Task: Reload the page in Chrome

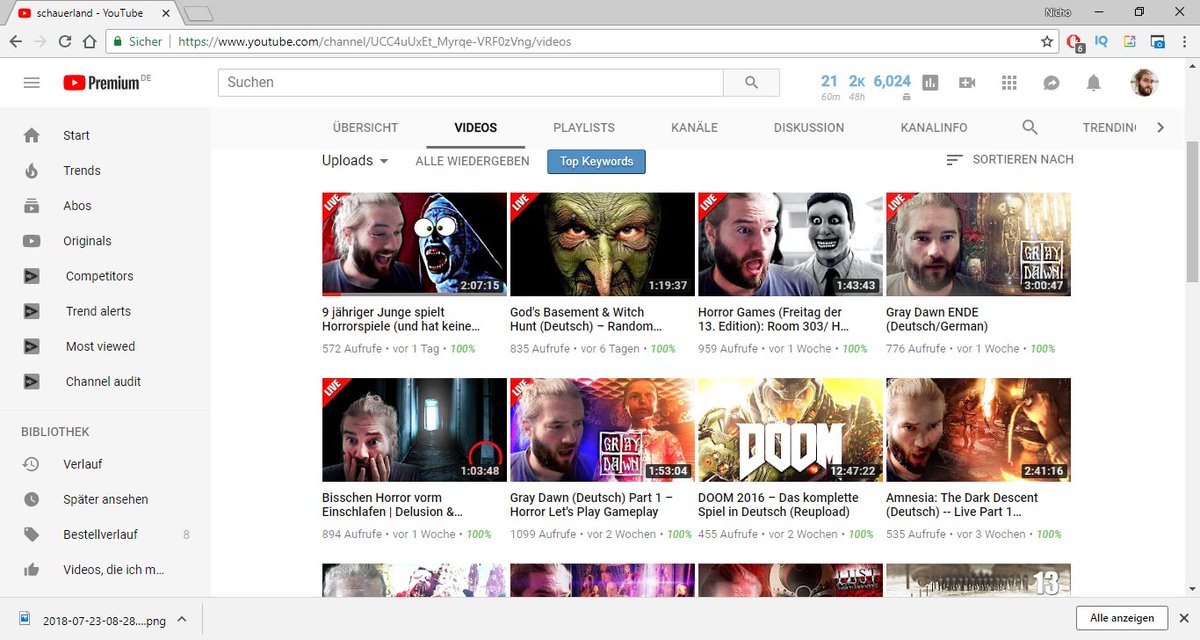Action: pyautogui.click(x=65, y=42)
